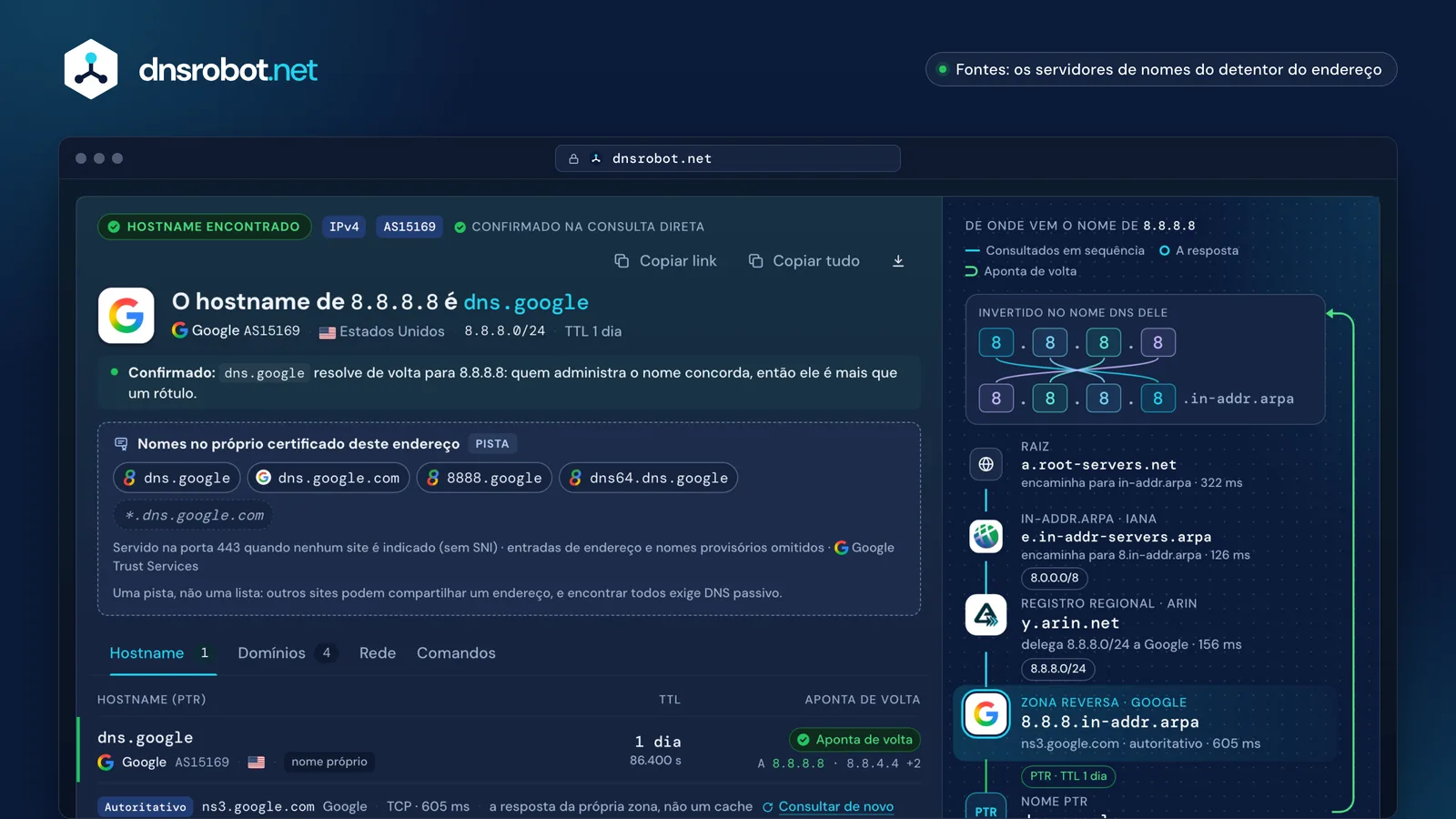The image size is (1456, 819).
Task: Open the Rede tab
Action: (x=378, y=653)
